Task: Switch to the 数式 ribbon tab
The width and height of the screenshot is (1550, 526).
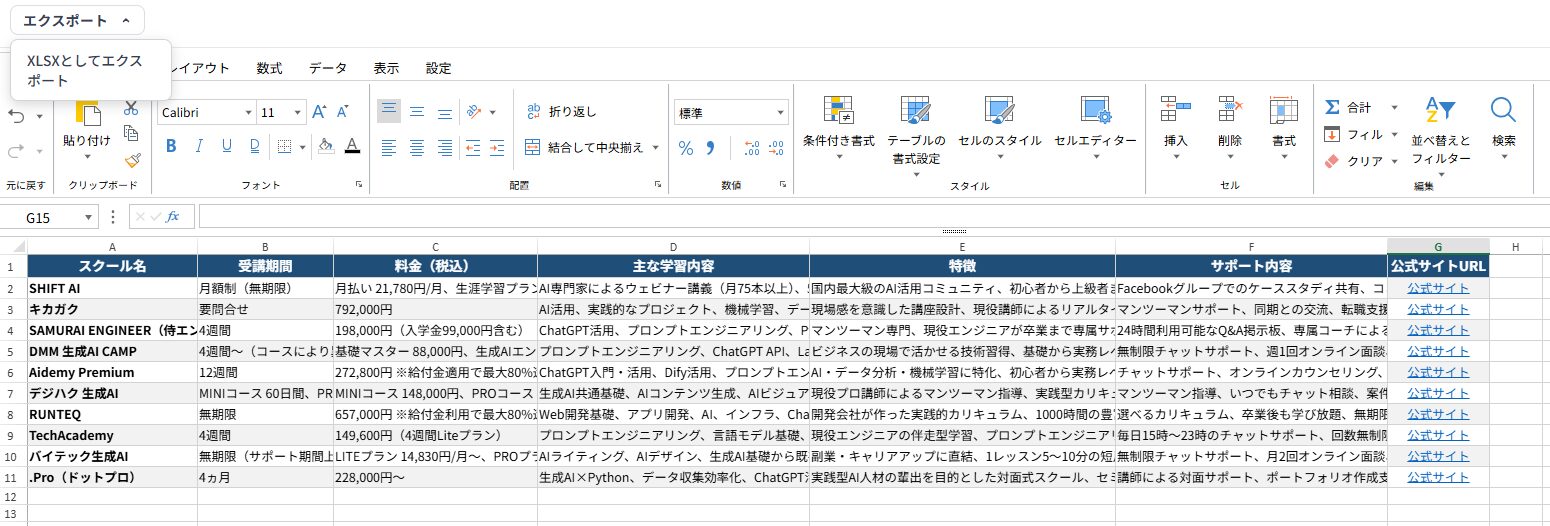Action: click(x=269, y=68)
